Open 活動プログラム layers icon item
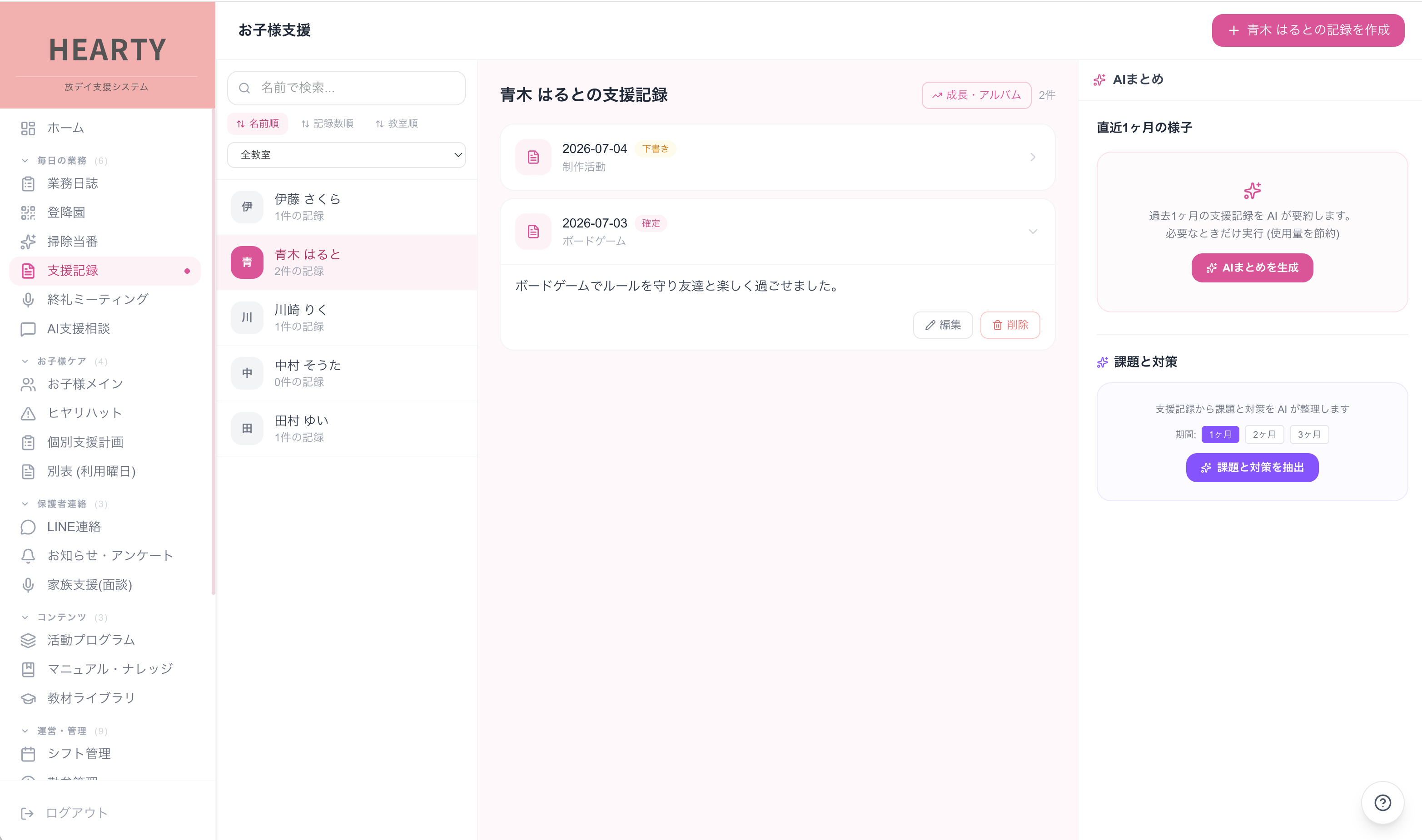1422x840 pixels. (105, 640)
